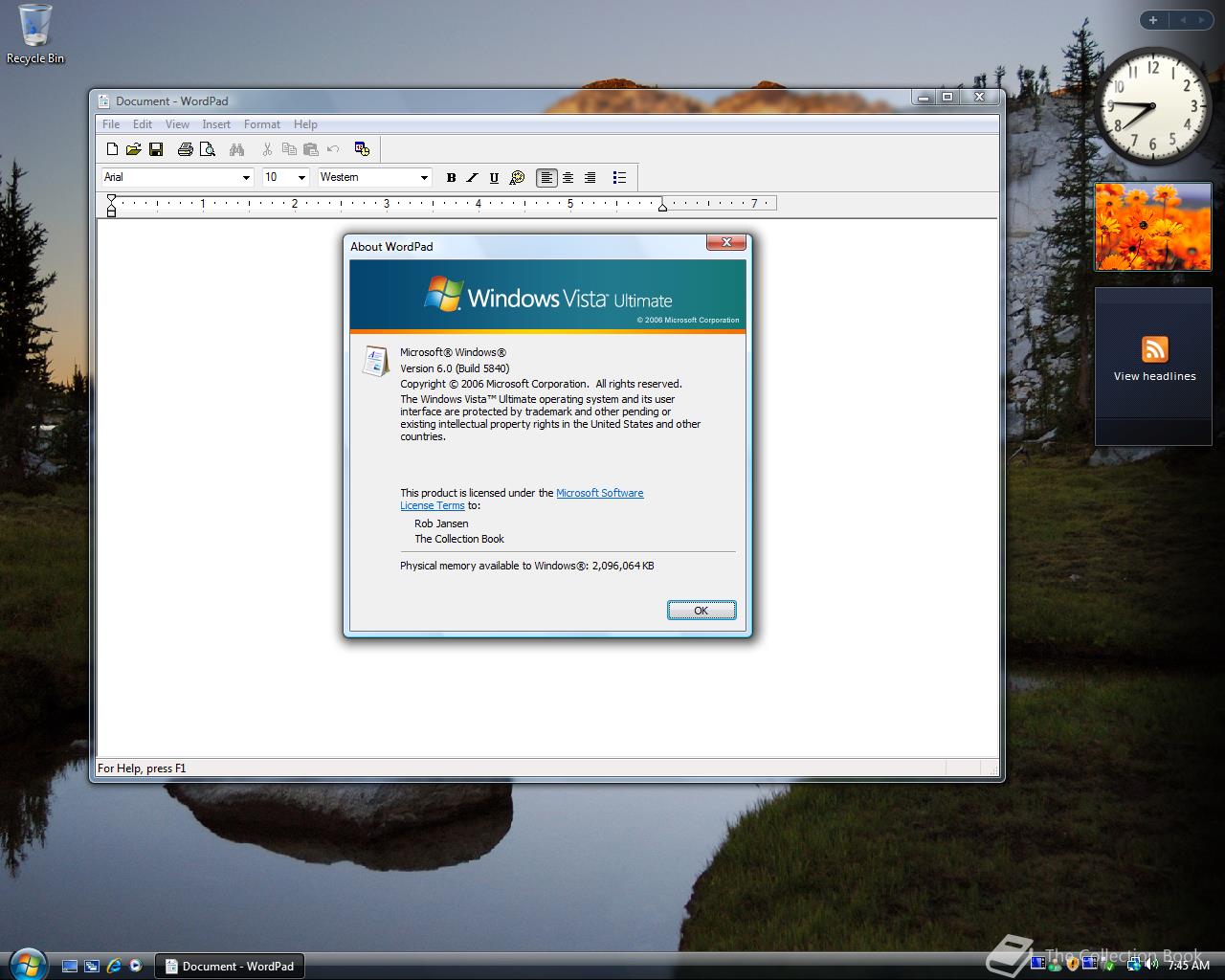
Task: Click the Paste clipboard icon
Action: [311, 149]
